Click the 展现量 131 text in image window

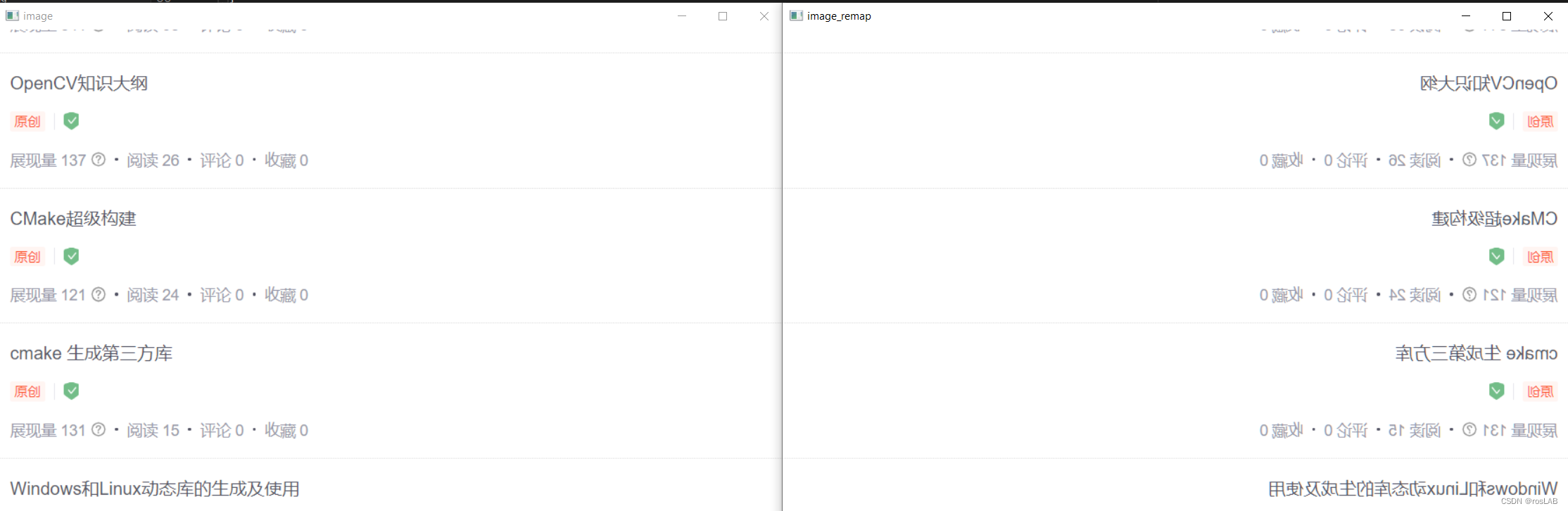pos(48,430)
